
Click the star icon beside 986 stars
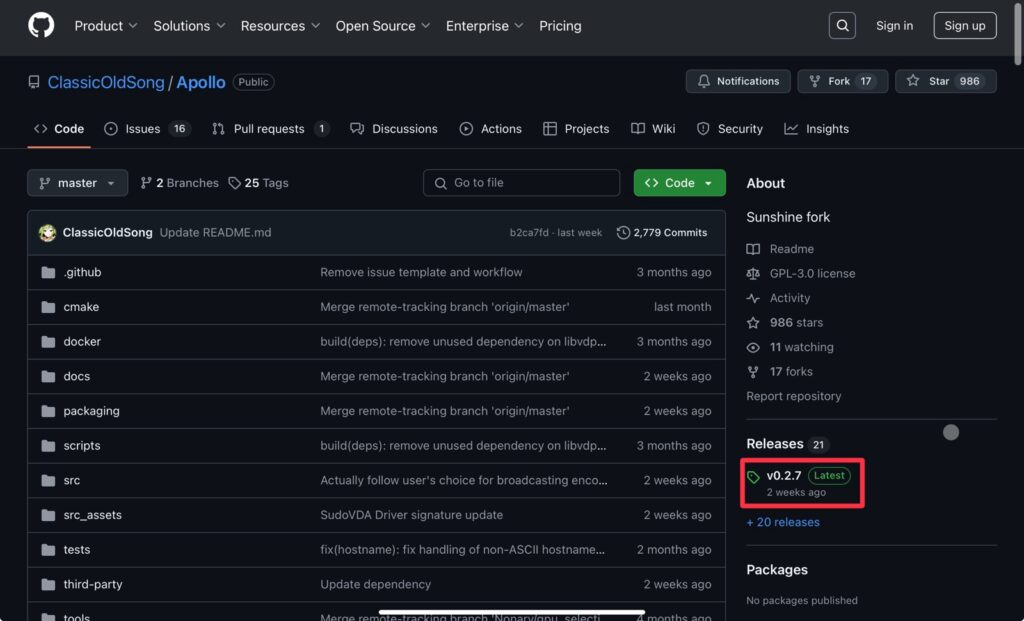pos(753,323)
